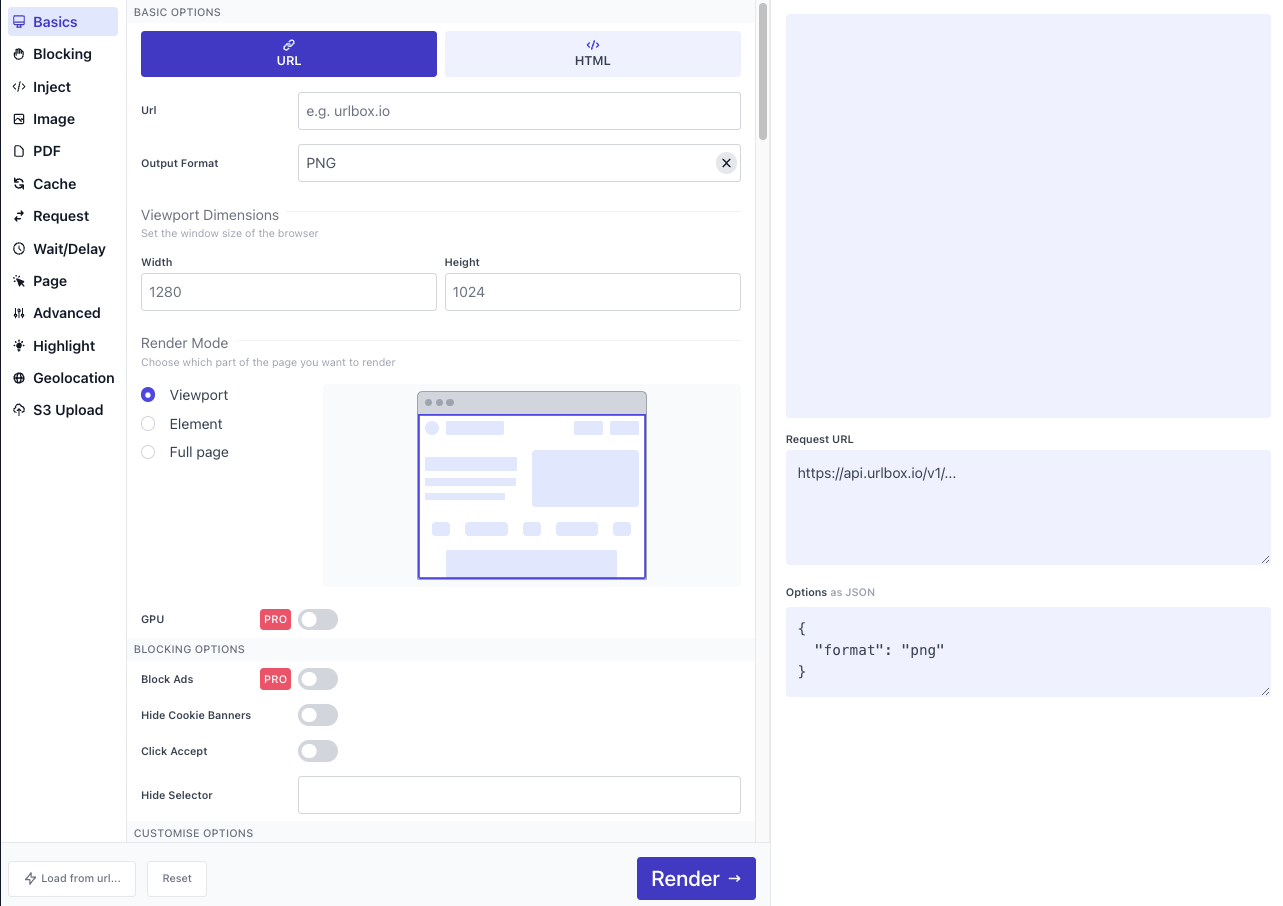The height and width of the screenshot is (906, 1283).
Task: Select the URL input mode tab
Action: pos(288,54)
